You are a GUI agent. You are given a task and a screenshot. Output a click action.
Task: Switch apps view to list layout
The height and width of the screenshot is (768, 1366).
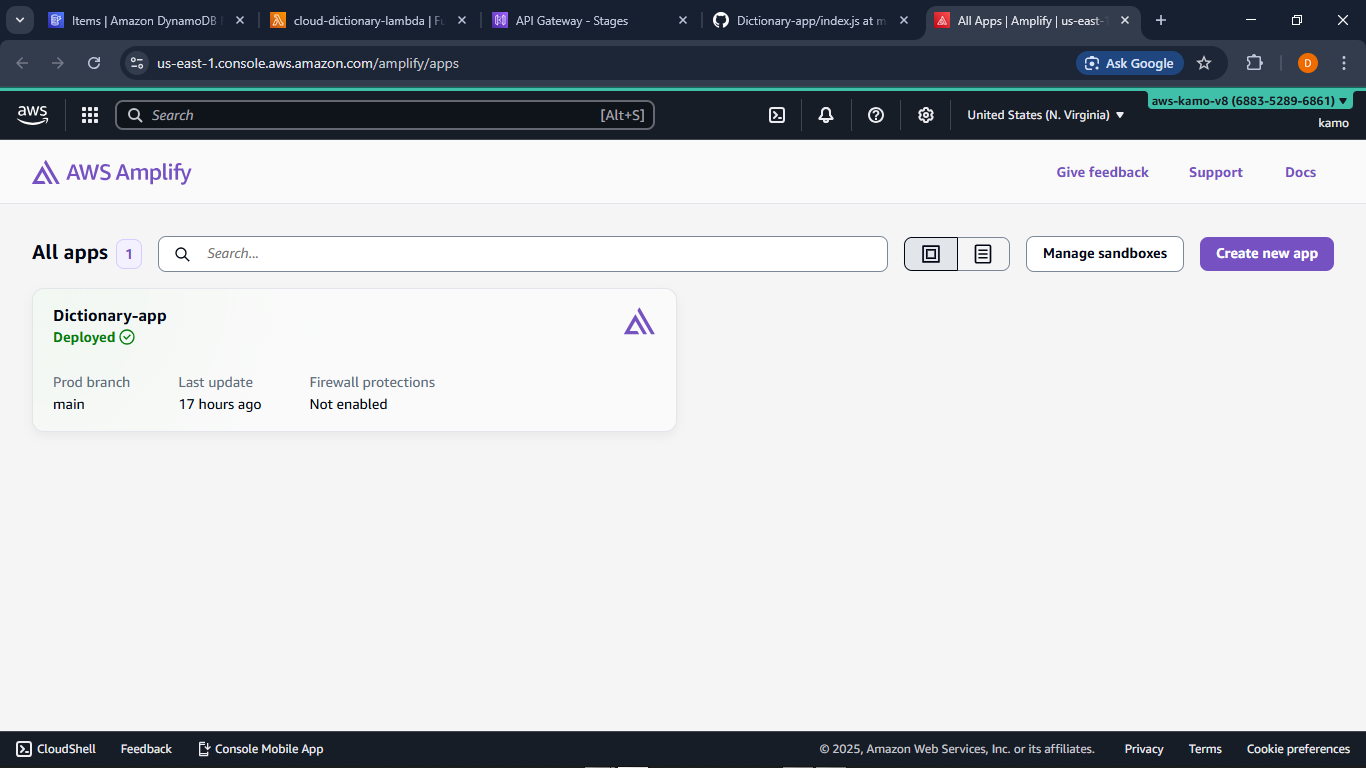(982, 253)
